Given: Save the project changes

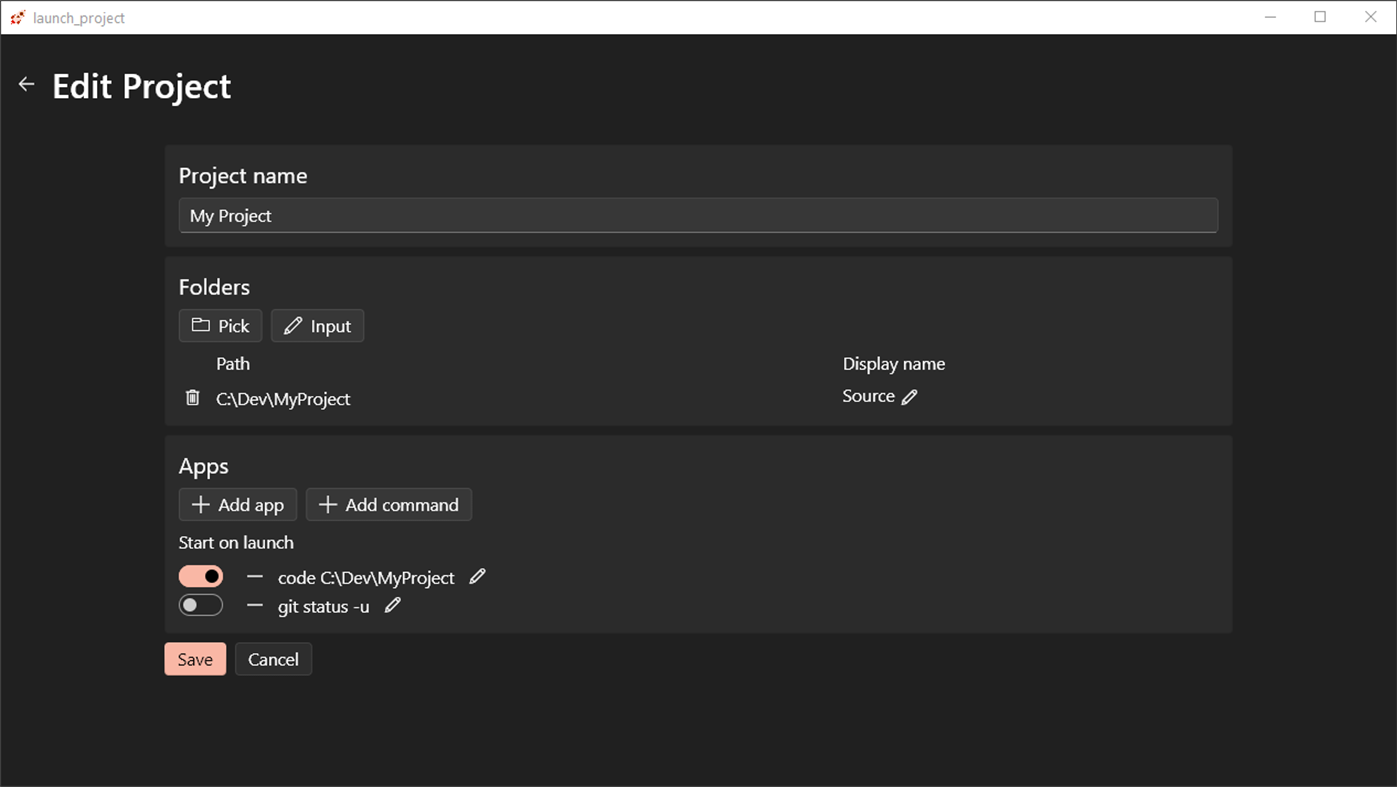Looking at the screenshot, I should (x=195, y=659).
